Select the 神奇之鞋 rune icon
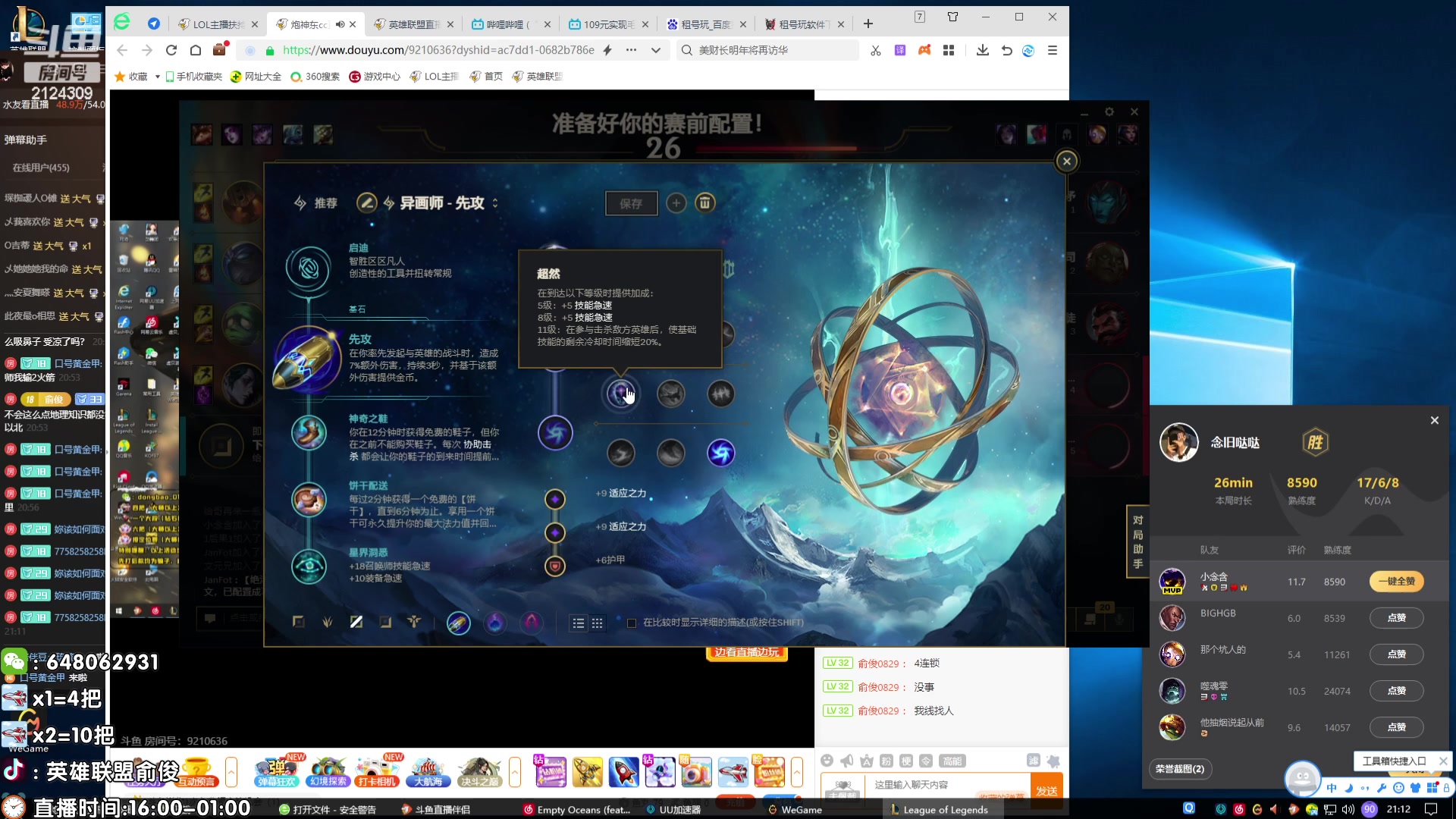Screen dimensions: 1456x819 [x=309, y=433]
